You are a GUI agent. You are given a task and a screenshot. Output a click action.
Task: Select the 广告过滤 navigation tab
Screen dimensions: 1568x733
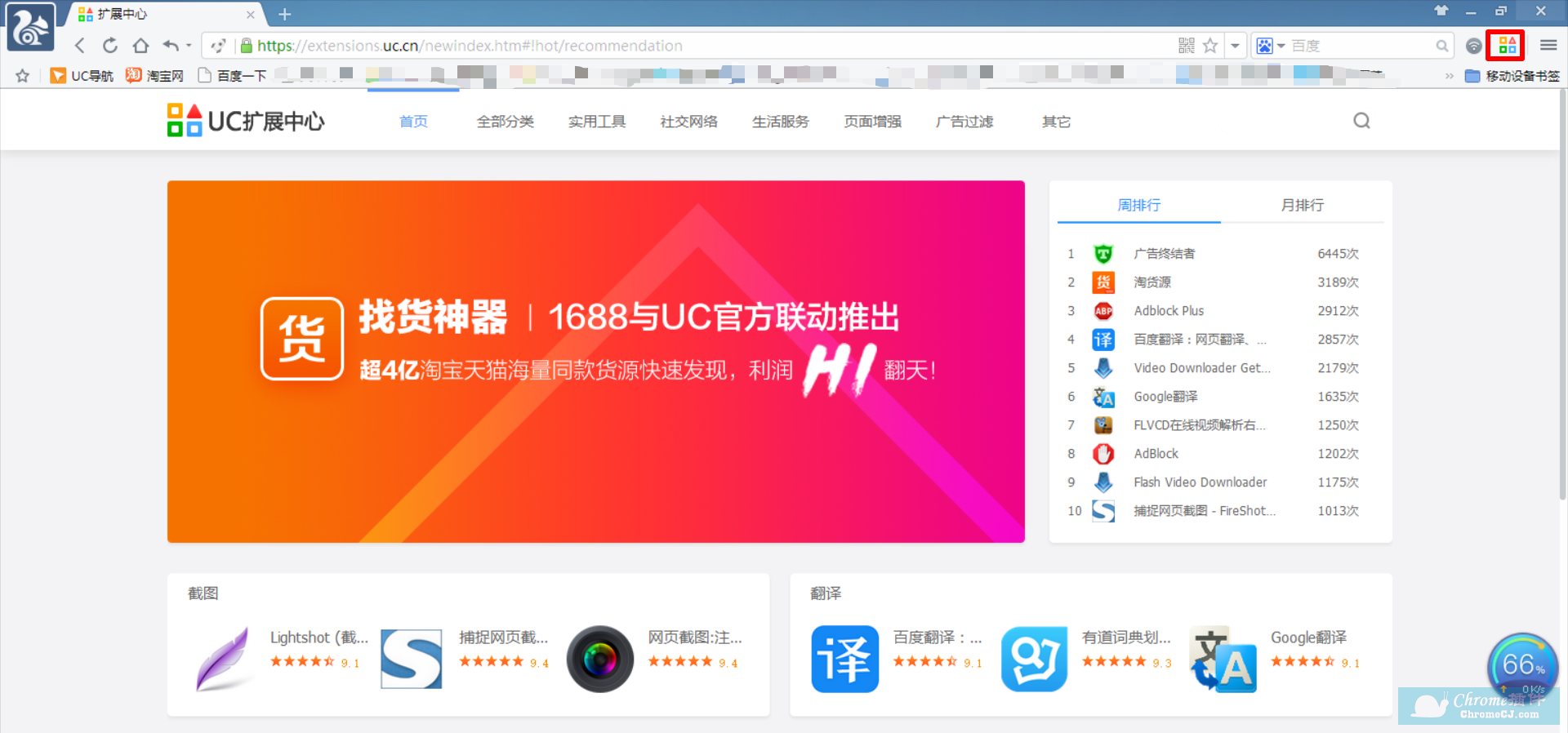(964, 122)
